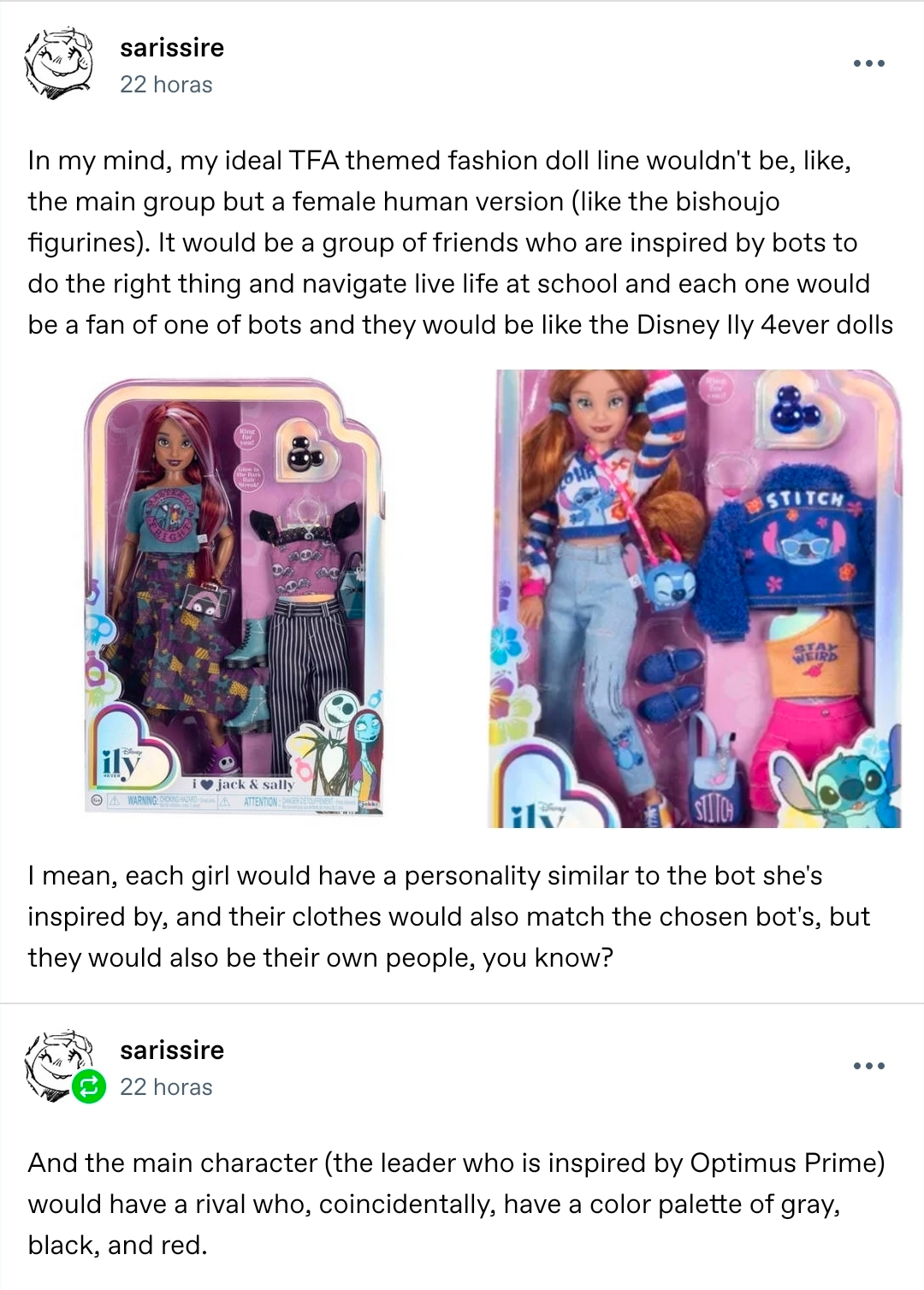
Task: Click the first post's 22 horas timestamp
Action: coord(166,85)
